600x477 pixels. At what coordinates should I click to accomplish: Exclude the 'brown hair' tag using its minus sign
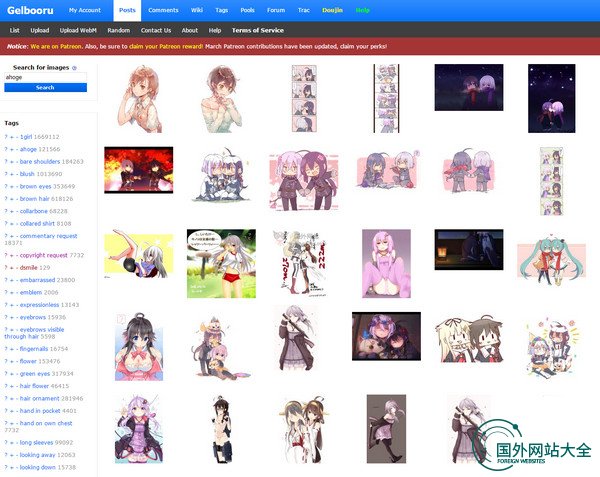point(17,198)
